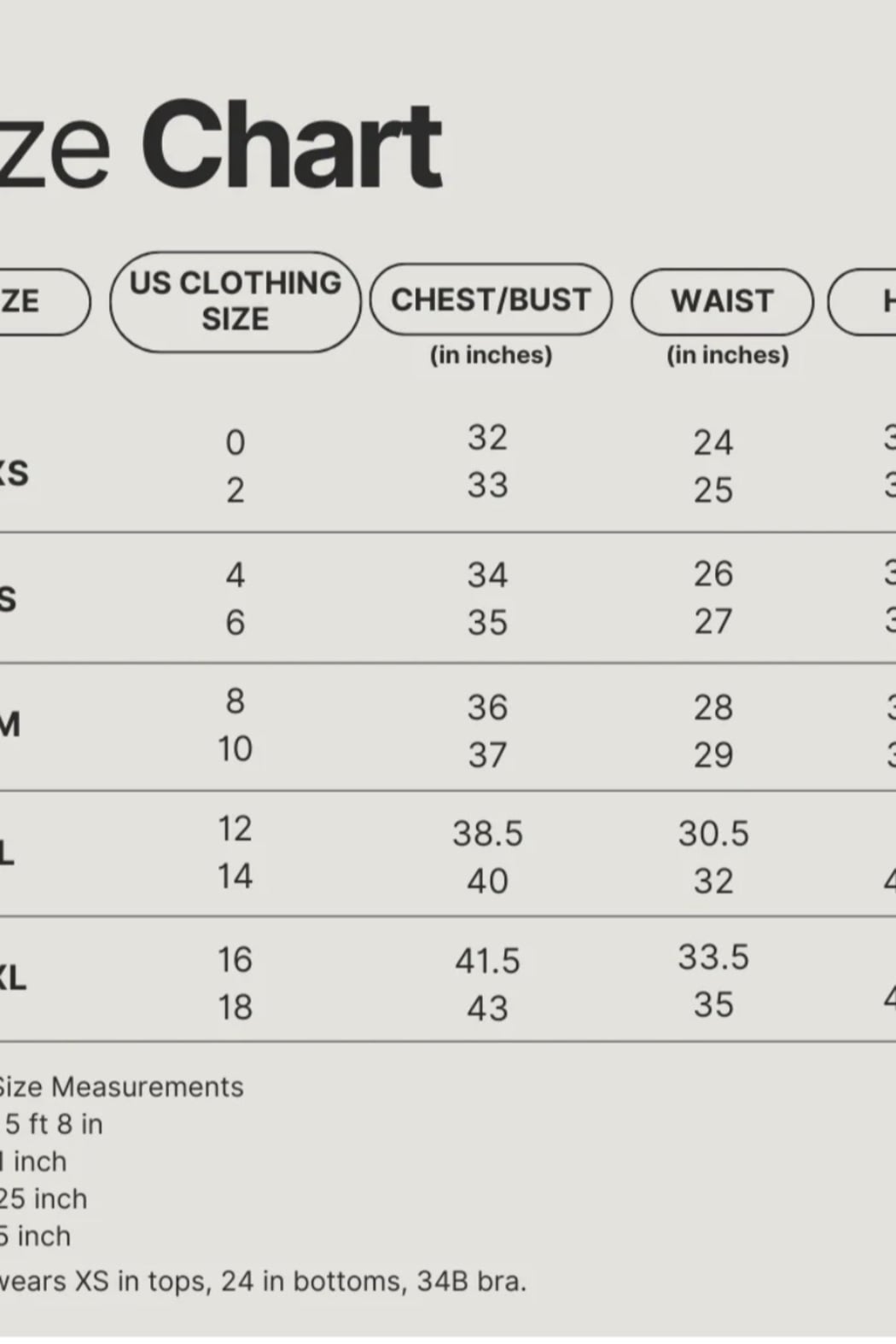Click the 38.5 chest measurement
Viewport: 896px width, 1344px height.
pos(487,834)
